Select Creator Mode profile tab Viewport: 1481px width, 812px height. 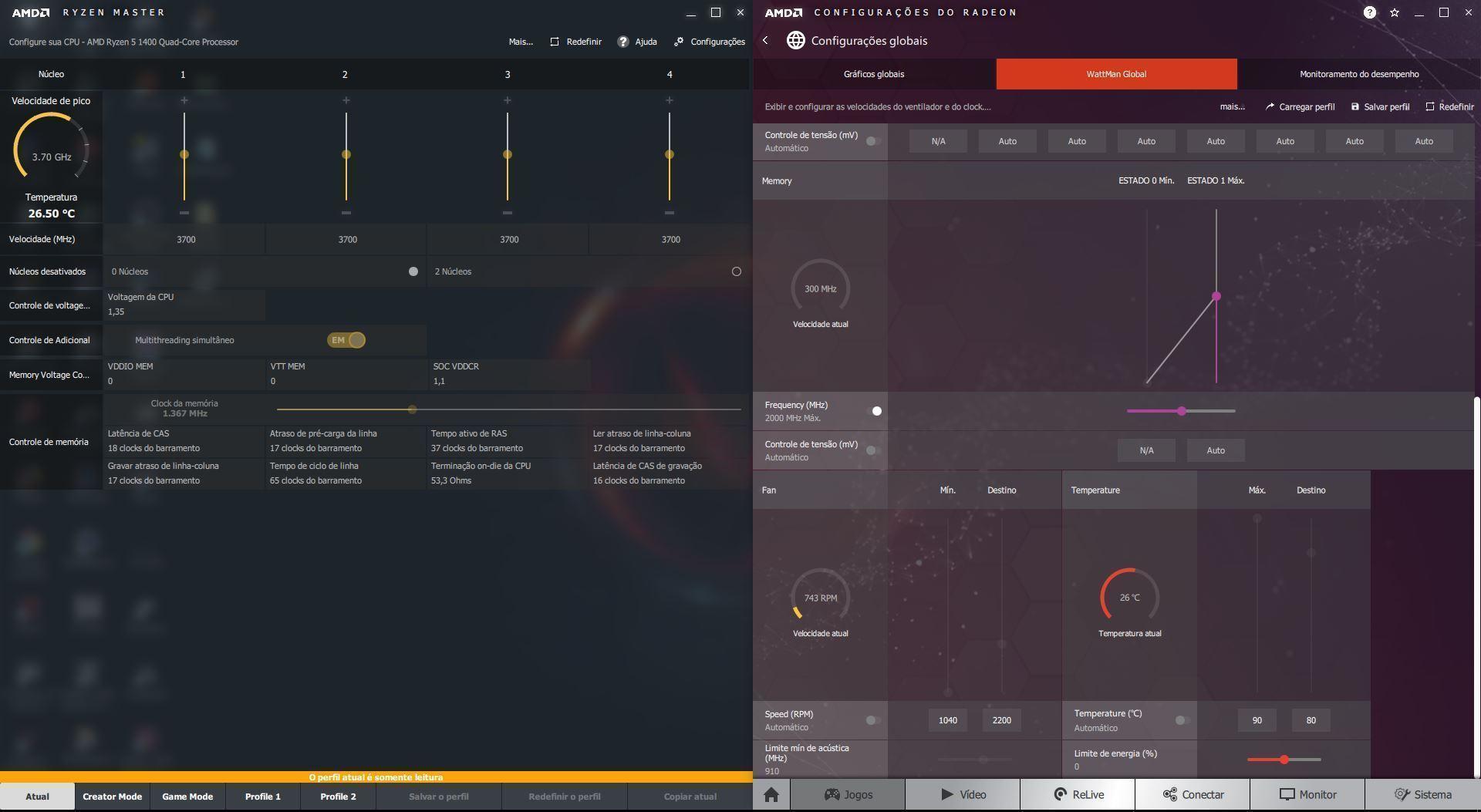[x=113, y=797]
